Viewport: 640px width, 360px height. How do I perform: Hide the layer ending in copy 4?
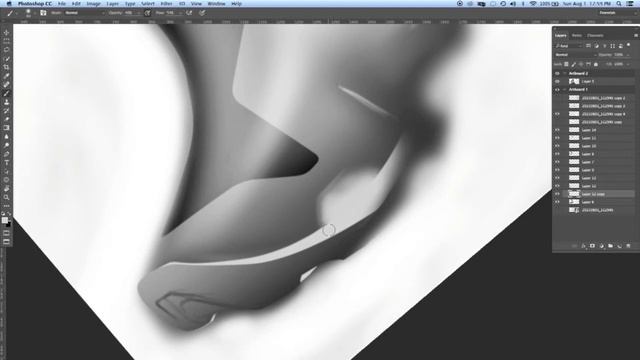click(x=557, y=114)
